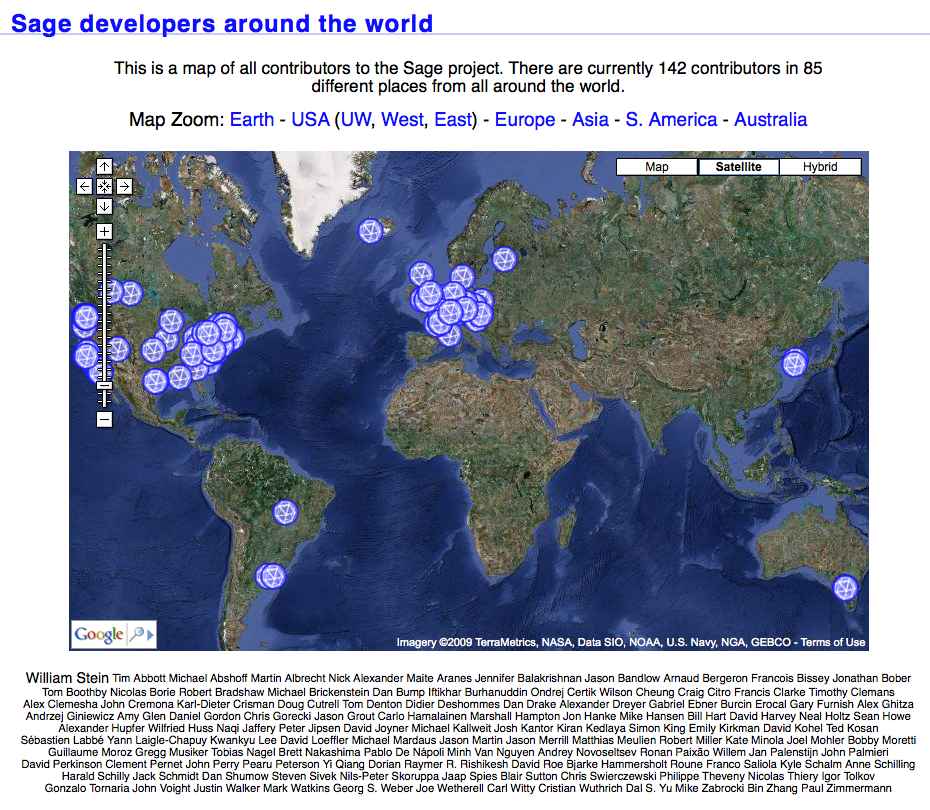
Task: Click the Sage marker over Japan
Action: 795,362
